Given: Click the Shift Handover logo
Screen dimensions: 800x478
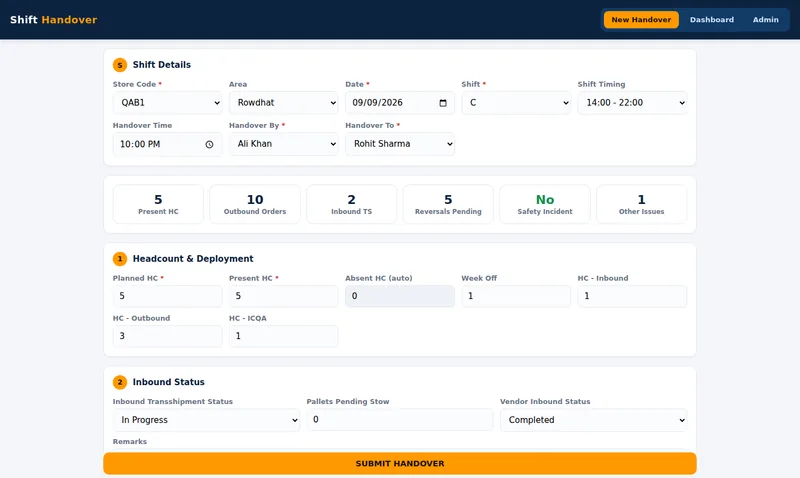Looking at the screenshot, I should (54, 19).
